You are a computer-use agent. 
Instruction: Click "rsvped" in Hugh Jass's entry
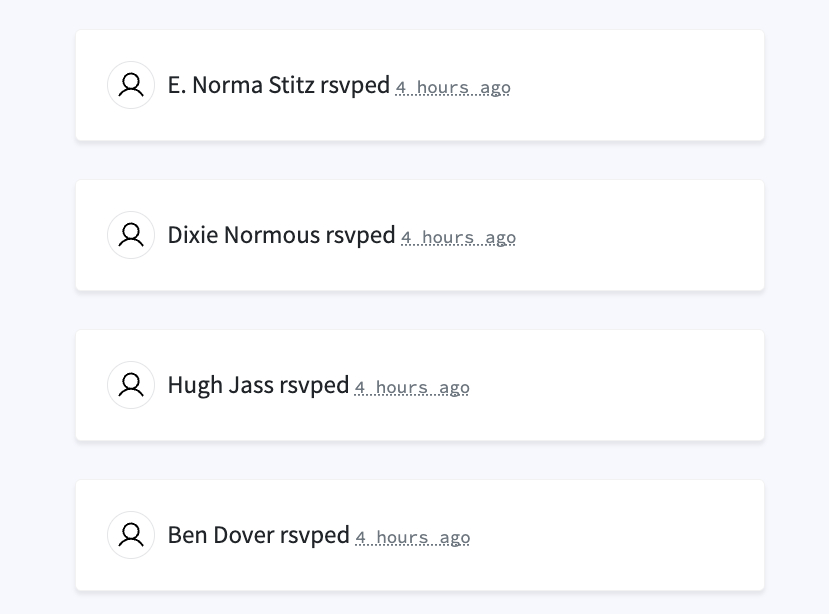coord(314,386)
